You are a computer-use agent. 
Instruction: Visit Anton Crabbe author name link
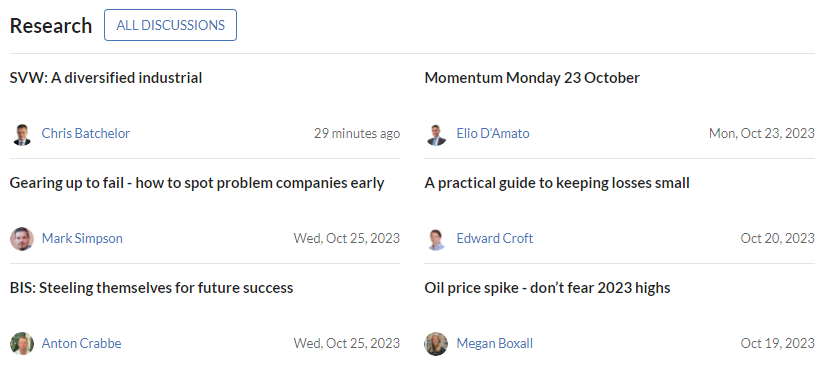point(82,344)
